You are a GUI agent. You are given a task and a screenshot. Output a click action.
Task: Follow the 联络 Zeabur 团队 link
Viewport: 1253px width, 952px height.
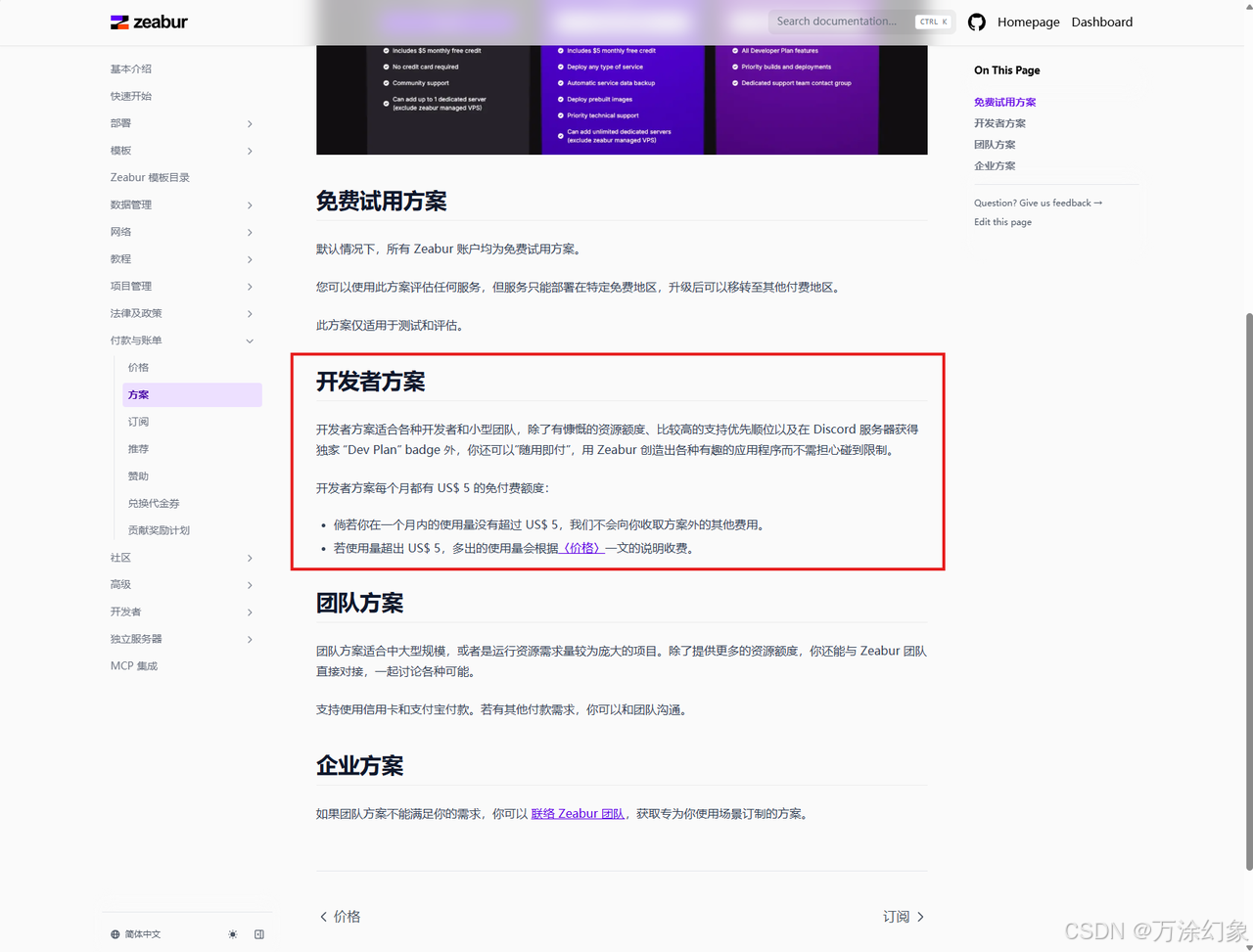coord(578,814)
